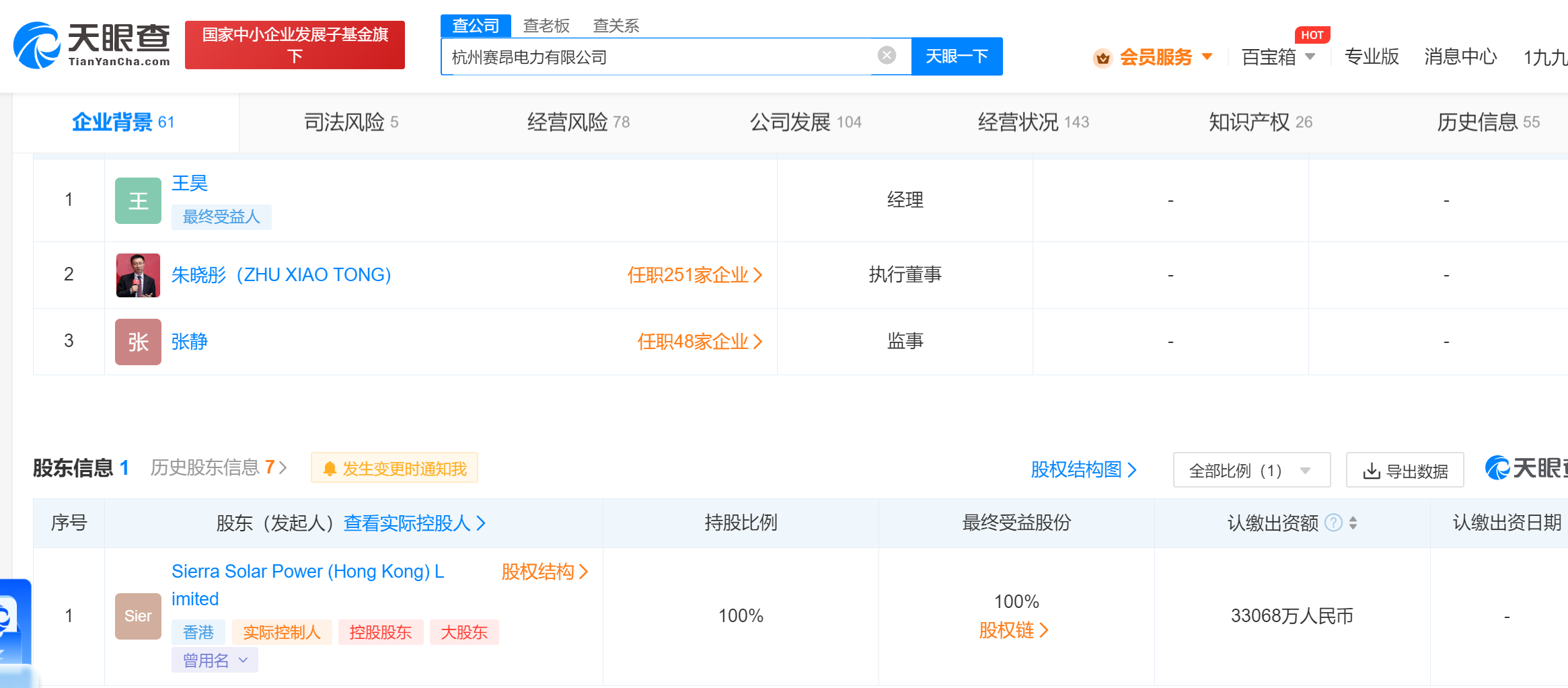Switch to the 查公司 search tab
This screenshot has height=688, width=1568.
click(x=476, y=26)
